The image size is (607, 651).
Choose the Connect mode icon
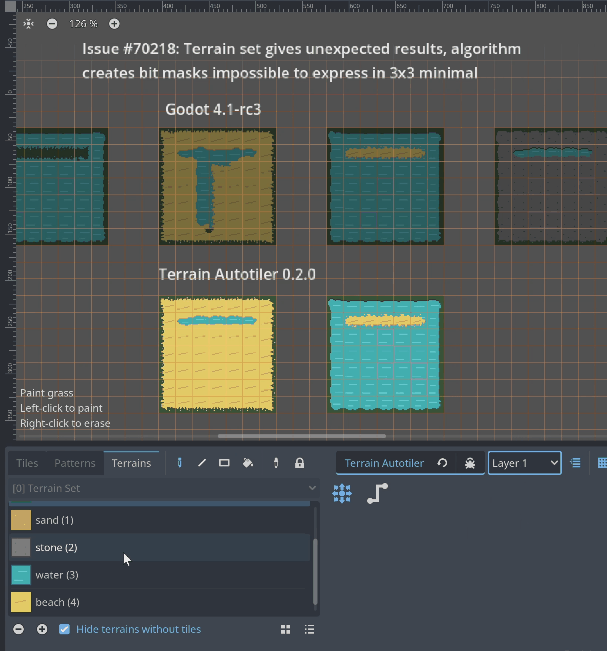point(342,494)
